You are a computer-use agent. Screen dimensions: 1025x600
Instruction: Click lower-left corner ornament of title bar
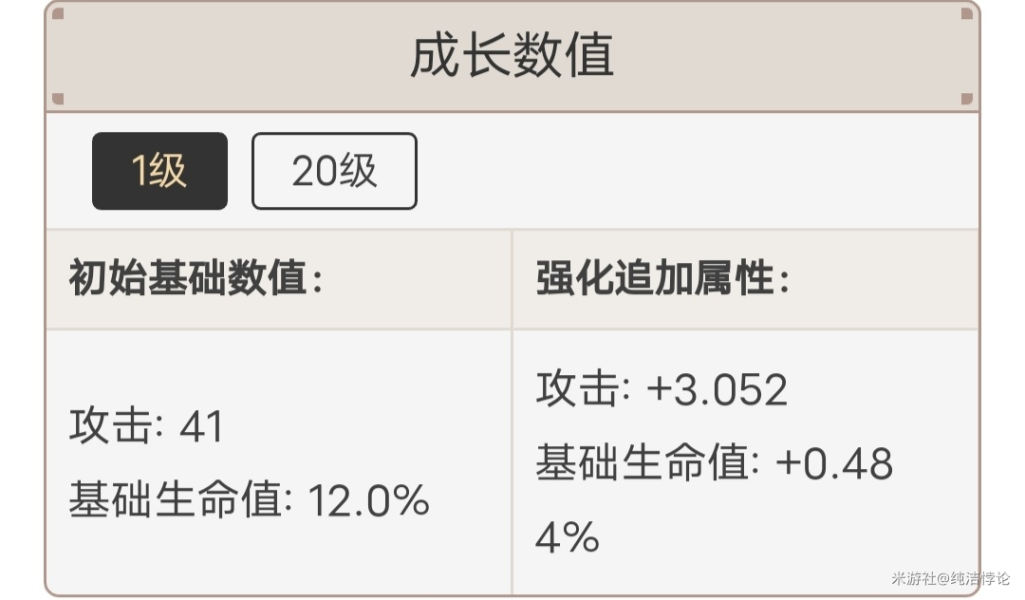point(58,98)
